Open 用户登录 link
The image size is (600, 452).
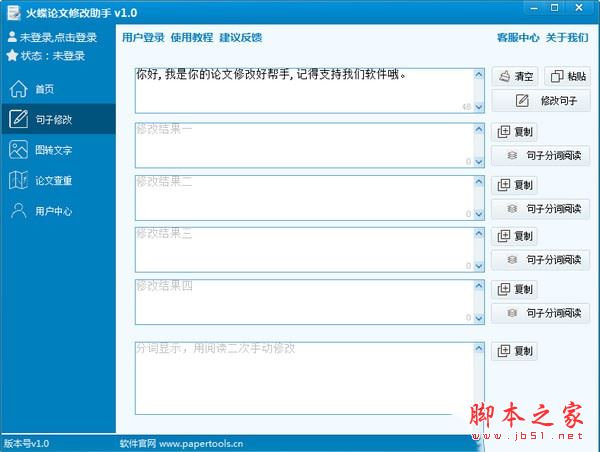pos(143,38)
